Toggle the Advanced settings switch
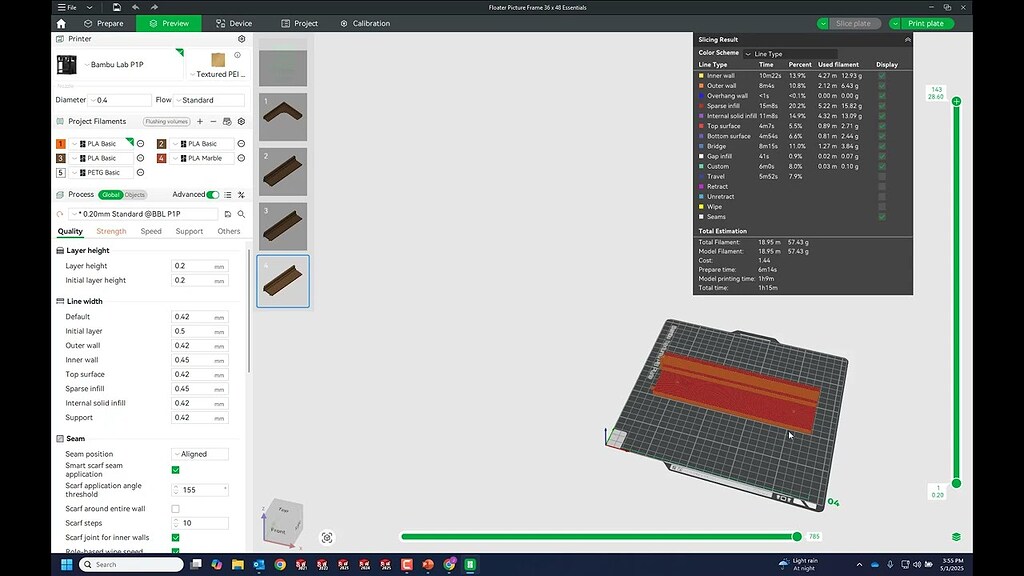1024x576 pixels. pyautogui.click(x=213, y=195)
